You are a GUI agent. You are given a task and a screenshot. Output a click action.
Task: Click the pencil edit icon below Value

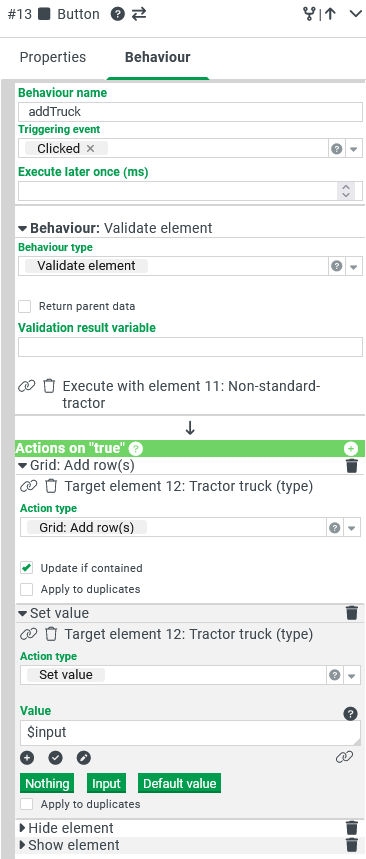tap(84, 758)
